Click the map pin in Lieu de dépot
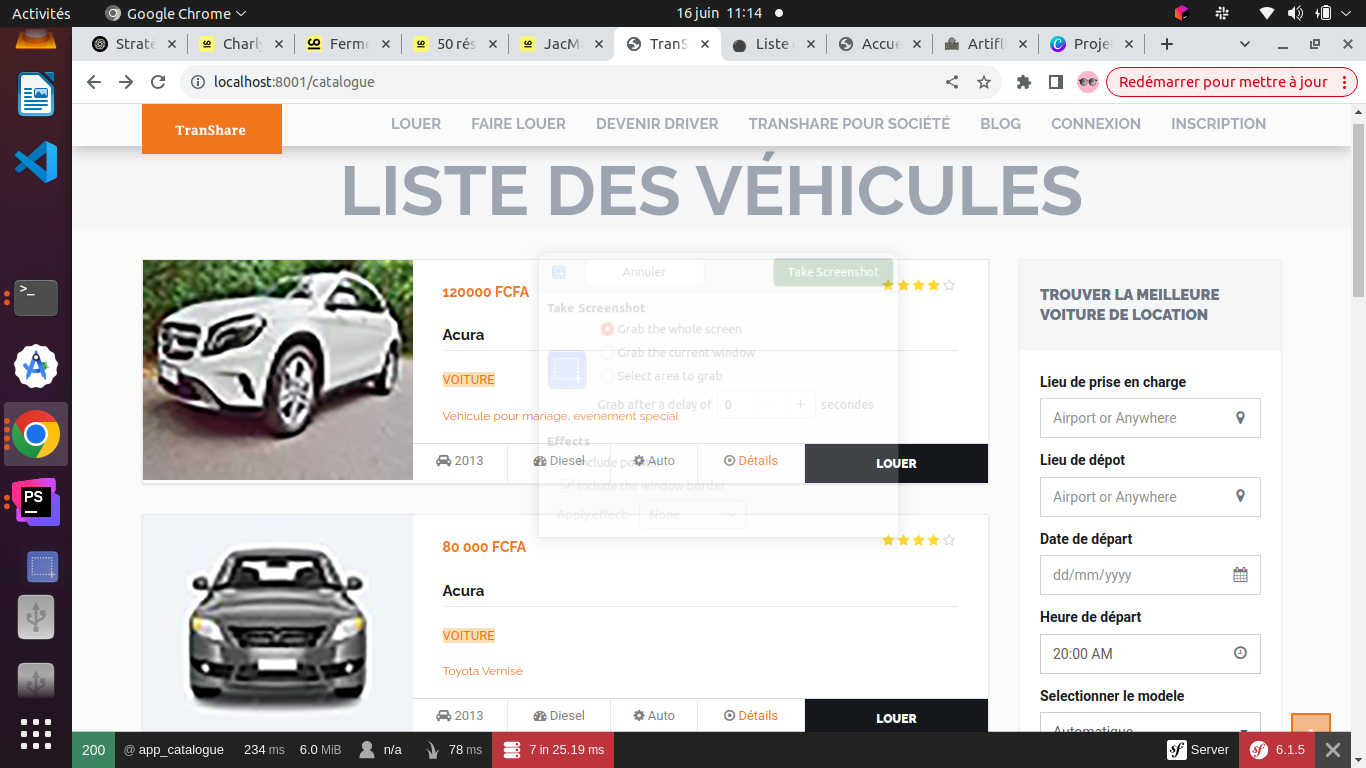 tap(1240, 496)
